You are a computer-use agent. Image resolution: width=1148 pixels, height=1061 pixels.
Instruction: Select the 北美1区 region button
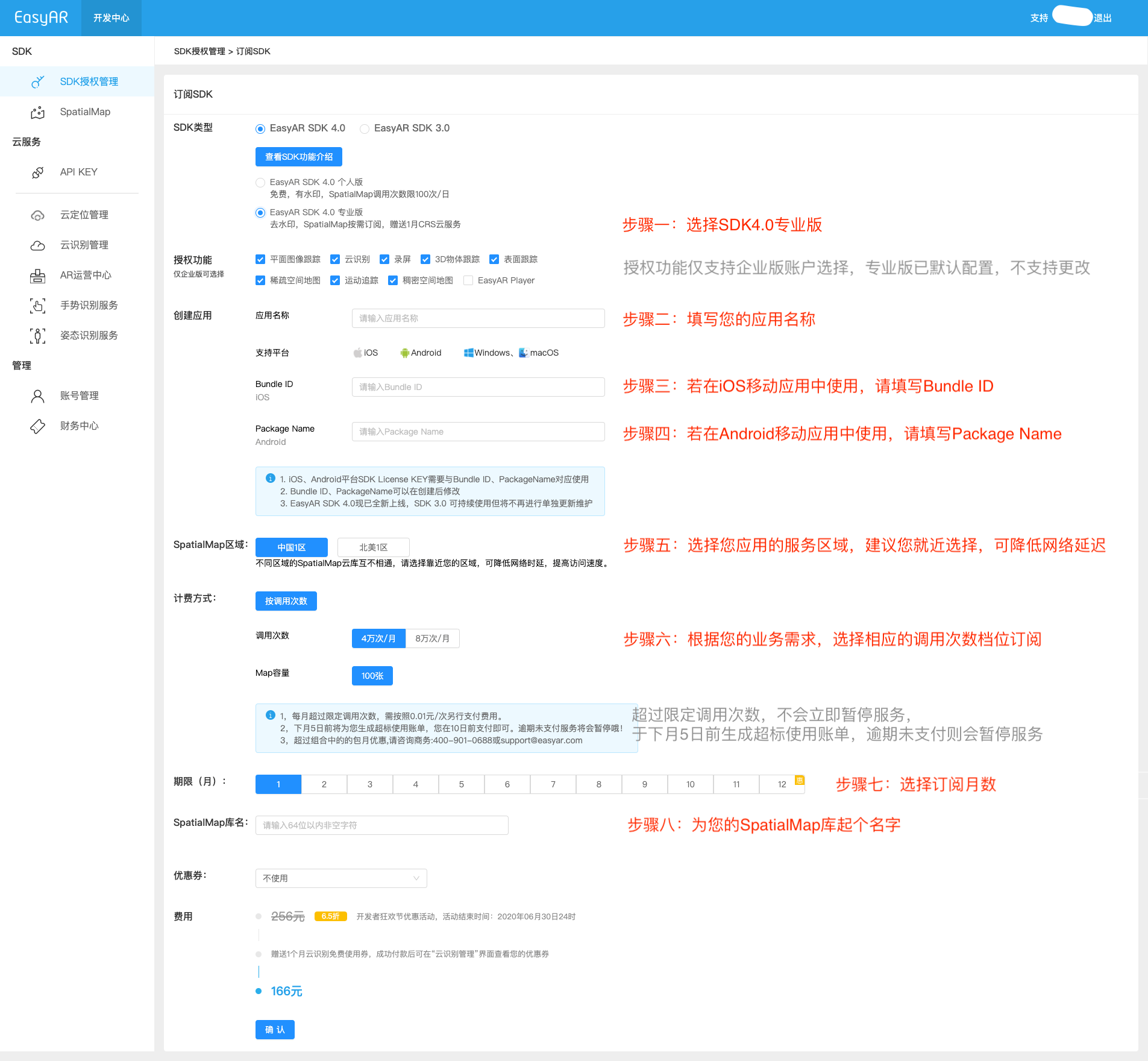pyautogui.click(x=374, y=547)
